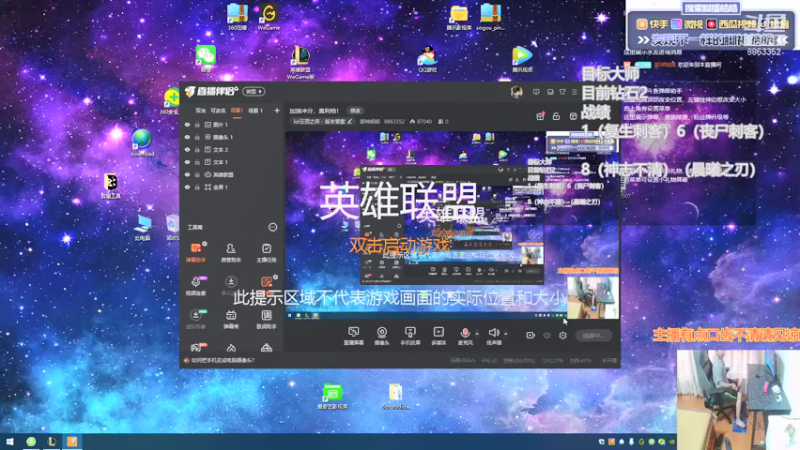This screenshot has width=800, height=450.
Task: Select the second scene tab
Action: click(218, 111)
